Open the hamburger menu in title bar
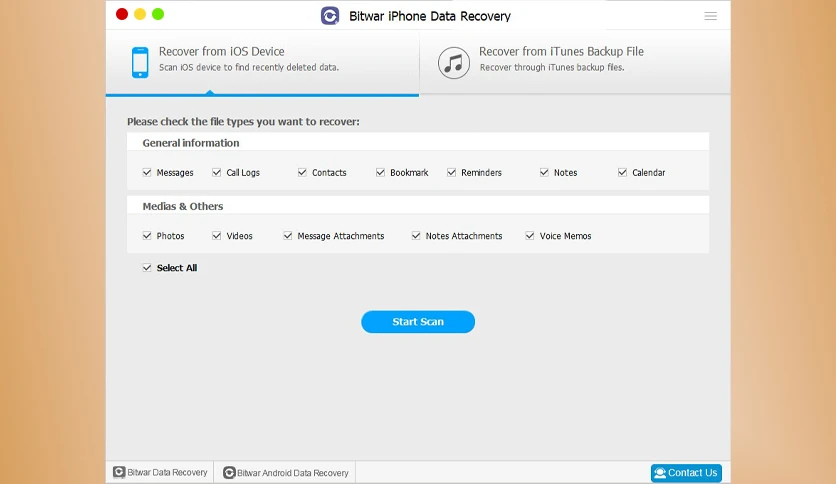 [710, 16]
